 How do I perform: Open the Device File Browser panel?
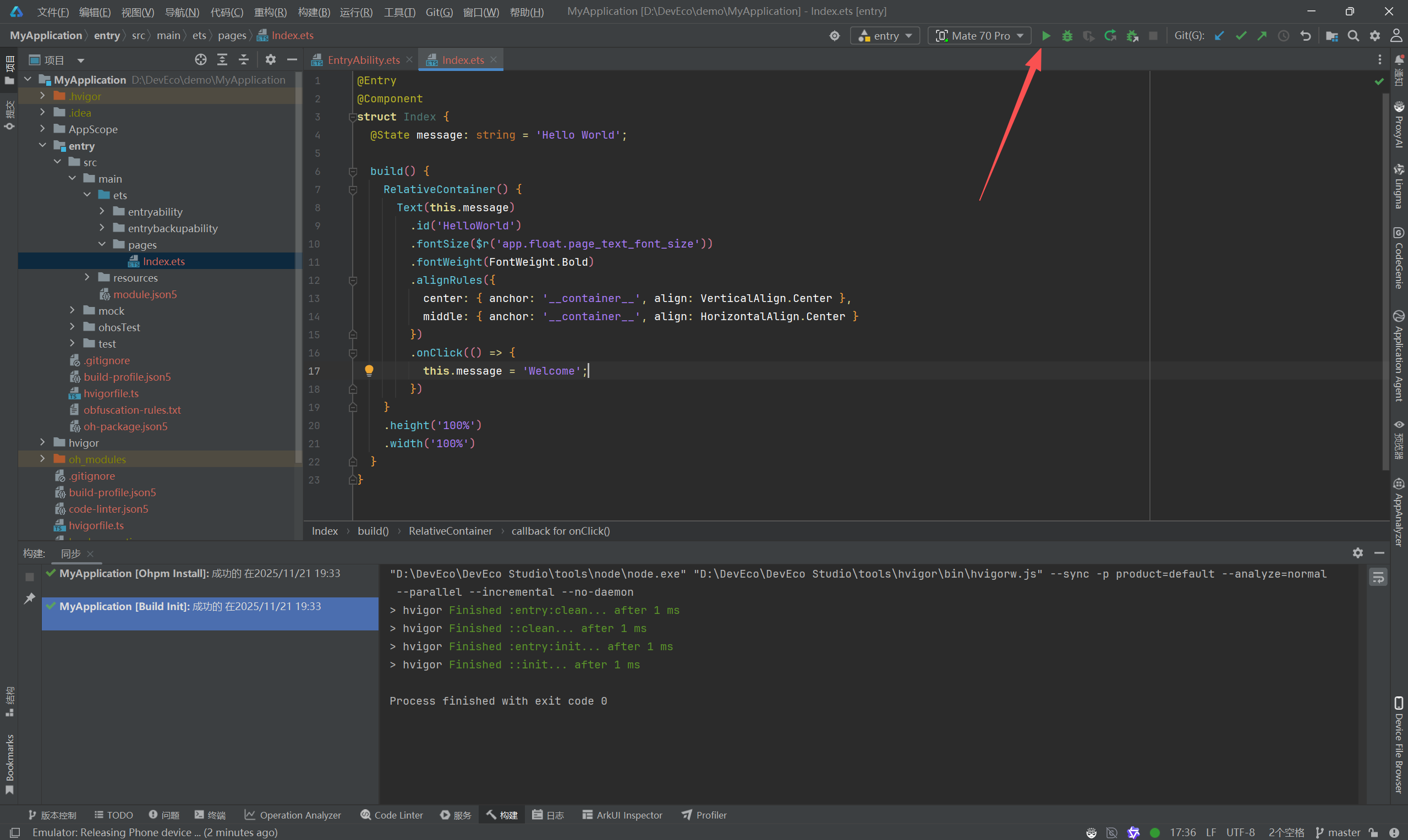[x=1399, y=745]
